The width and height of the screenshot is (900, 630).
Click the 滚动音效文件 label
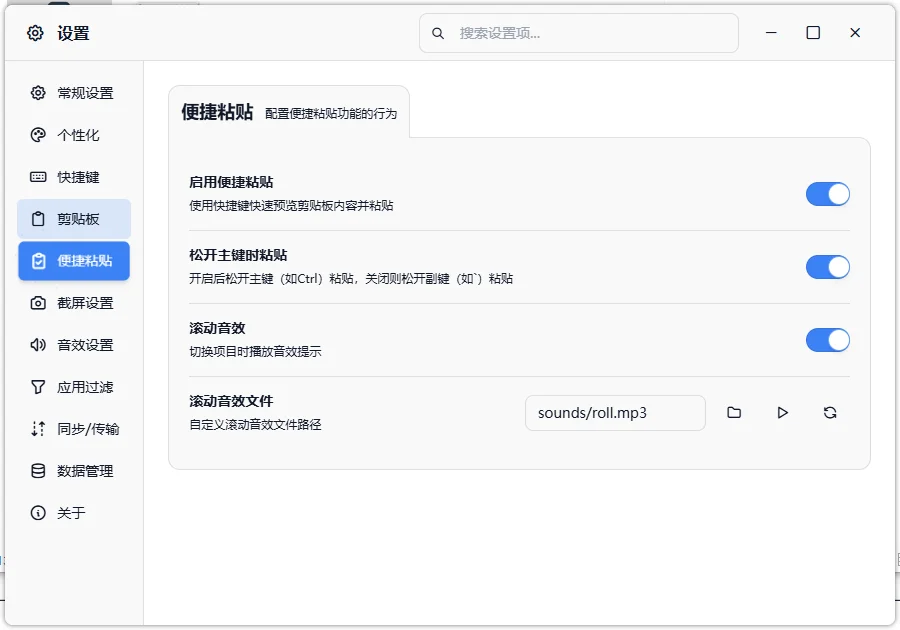pos(231,401)
